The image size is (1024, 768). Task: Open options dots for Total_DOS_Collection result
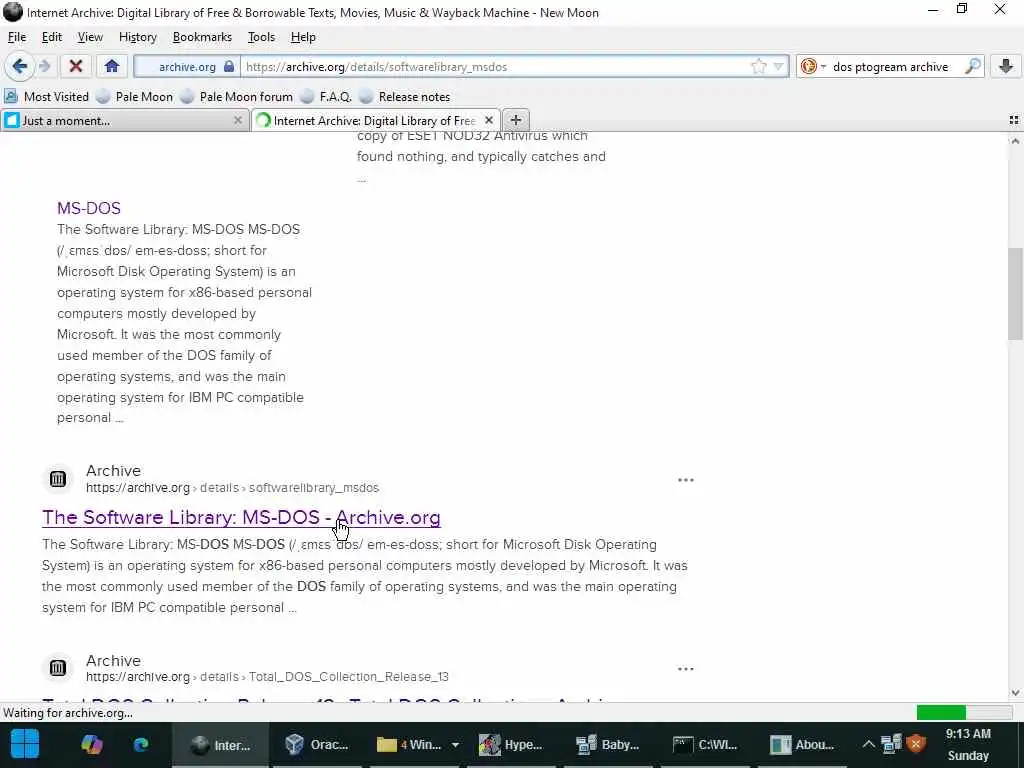[x=686, y=669]
